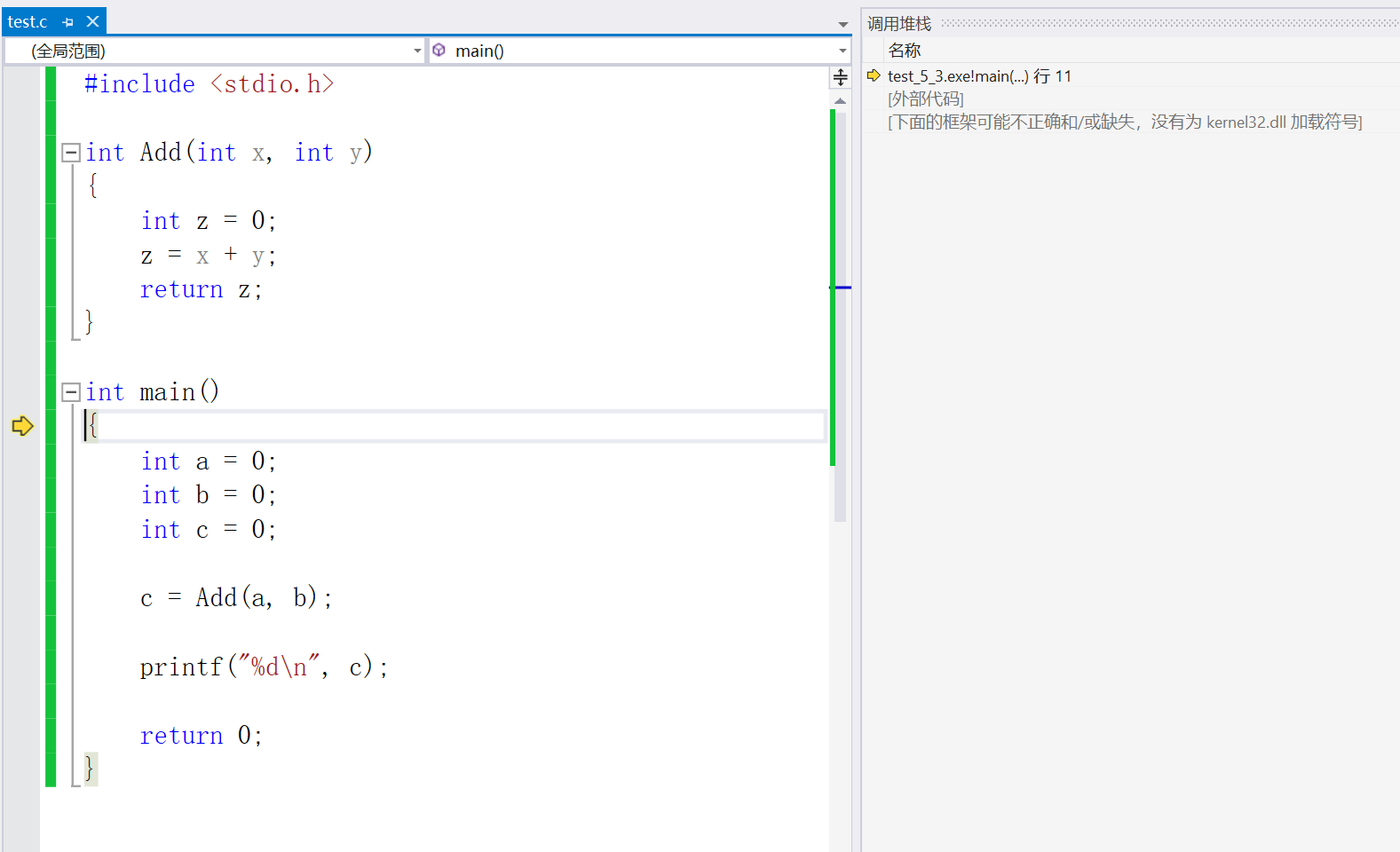Click the int z = 0; line
Image resolution: width=1400 pixels, height=852 pixels.
209,221
